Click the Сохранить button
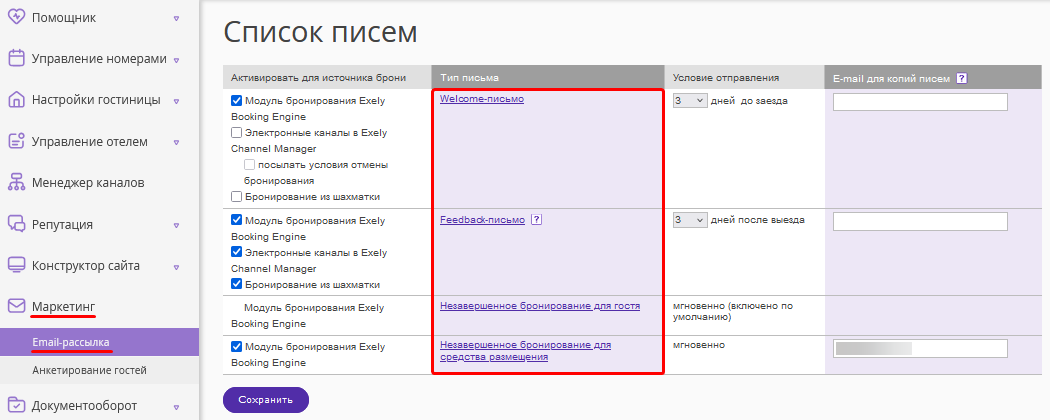Image resolution: width=1050 pixels, height=420 pixels. coord(266,400)
